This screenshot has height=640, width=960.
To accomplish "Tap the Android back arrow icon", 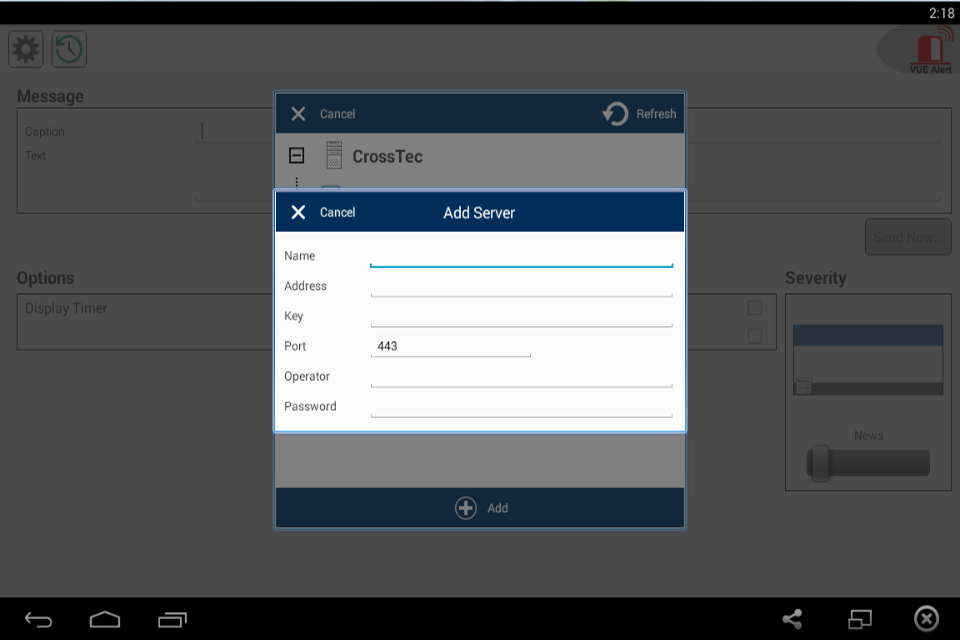I will click(38, 620).
